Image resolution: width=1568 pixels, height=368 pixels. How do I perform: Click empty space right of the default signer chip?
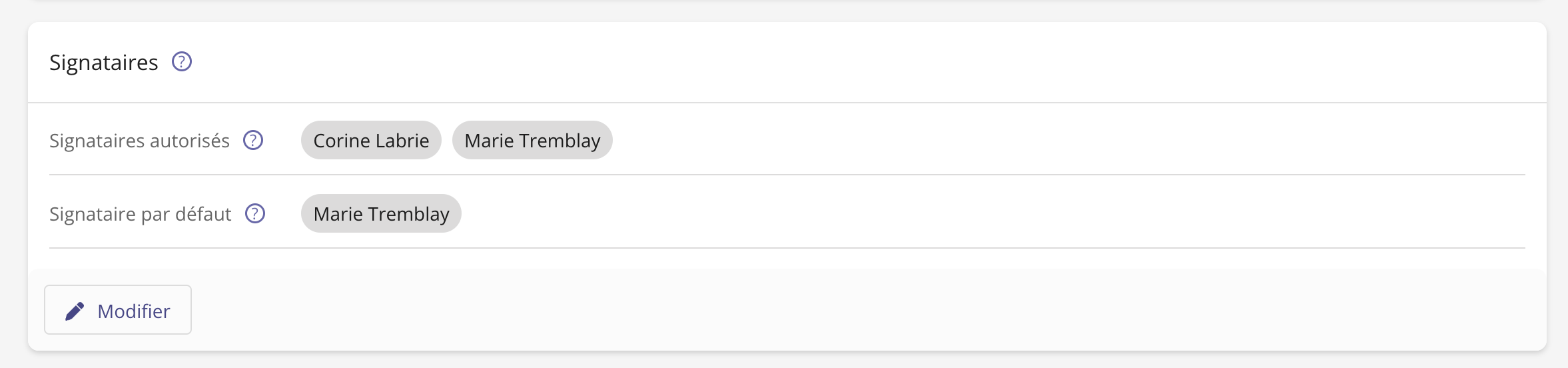[933, 214]
